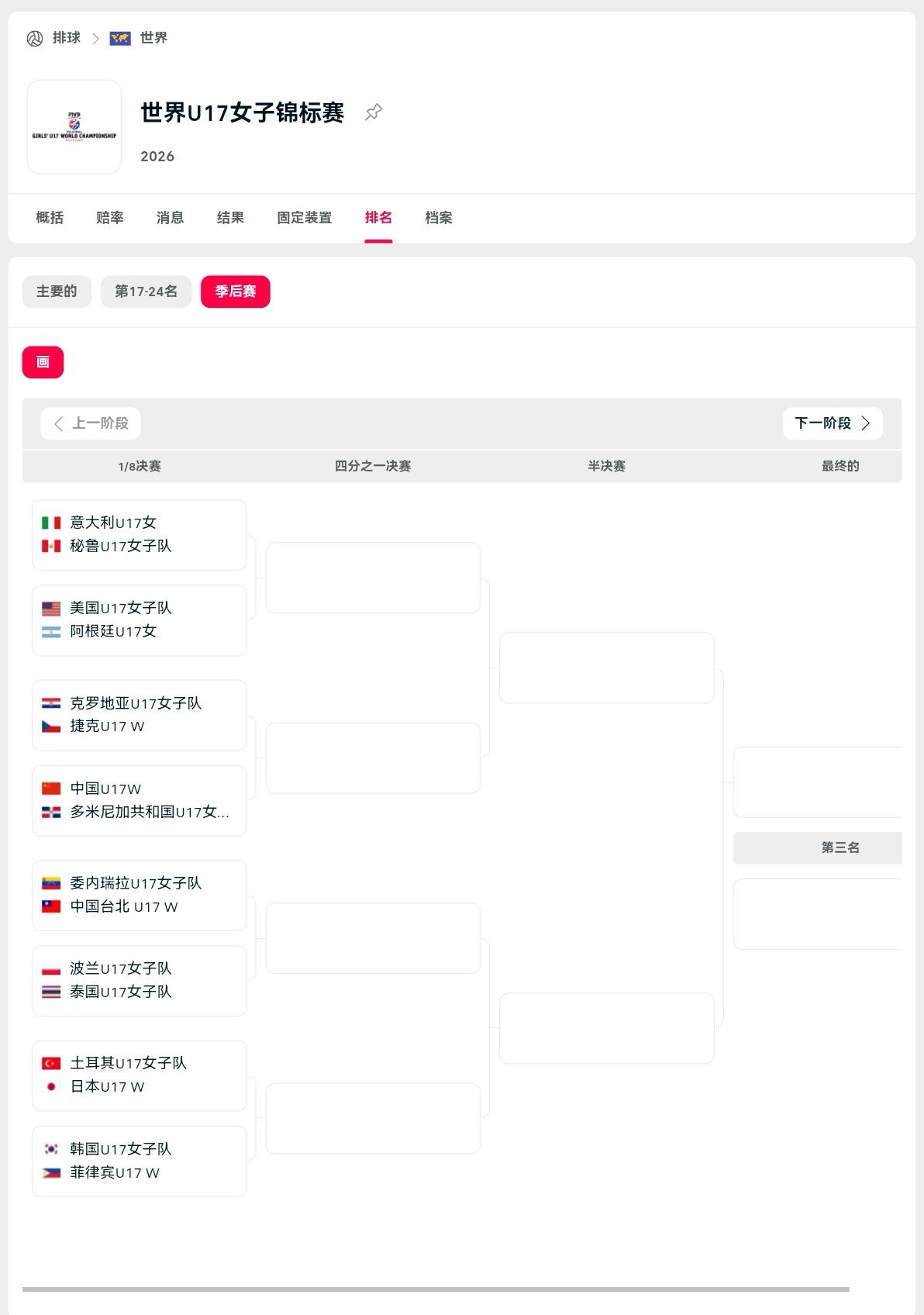Open the tournament logo thumbnail
Image resolution: width=924 pixels, height=1315 pixels.
coord(74,127)
